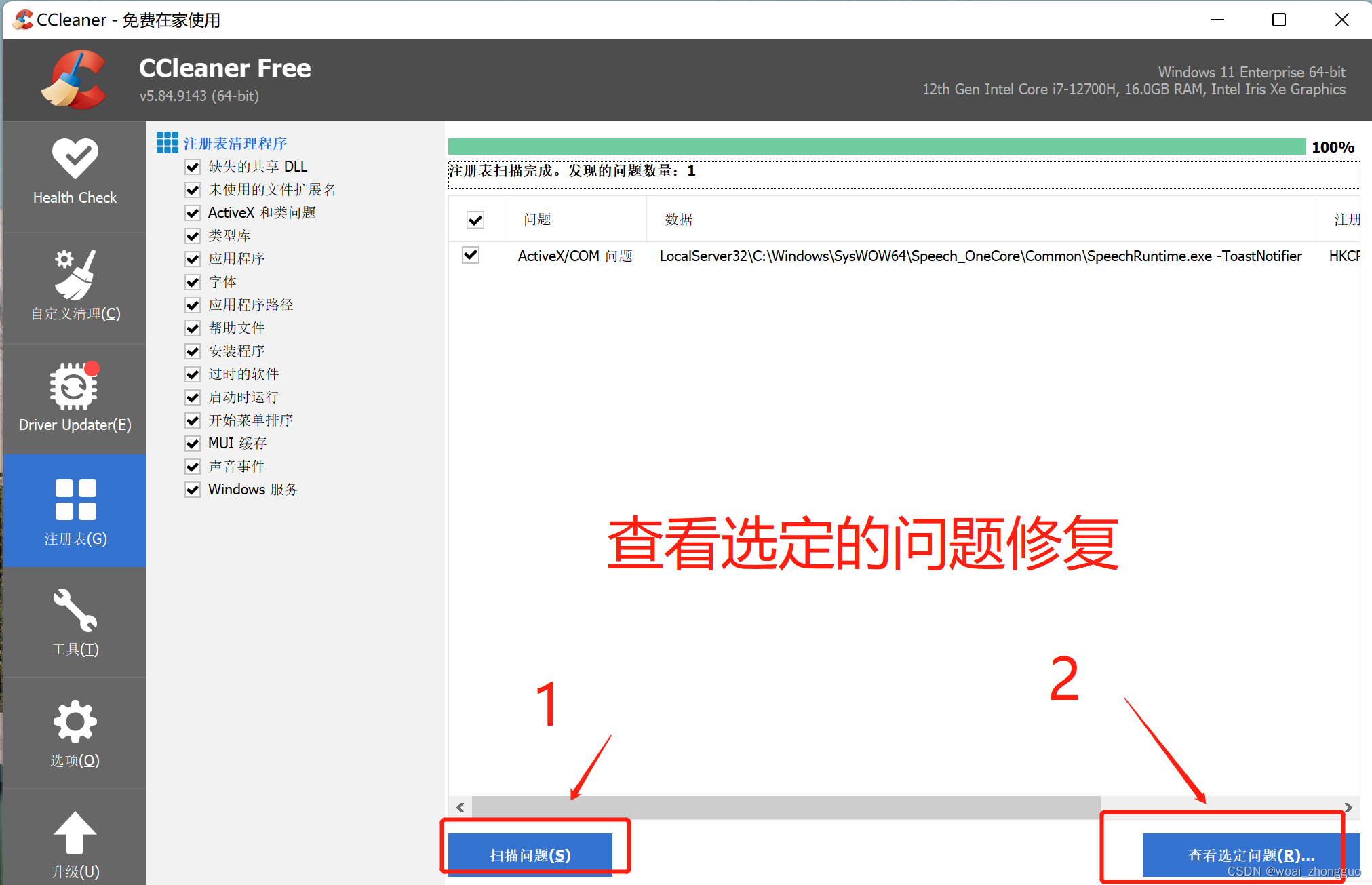Screen dimensions: 1372x885
Task: Toggle the 声音事件 checkbox
Action: [193, 467]
